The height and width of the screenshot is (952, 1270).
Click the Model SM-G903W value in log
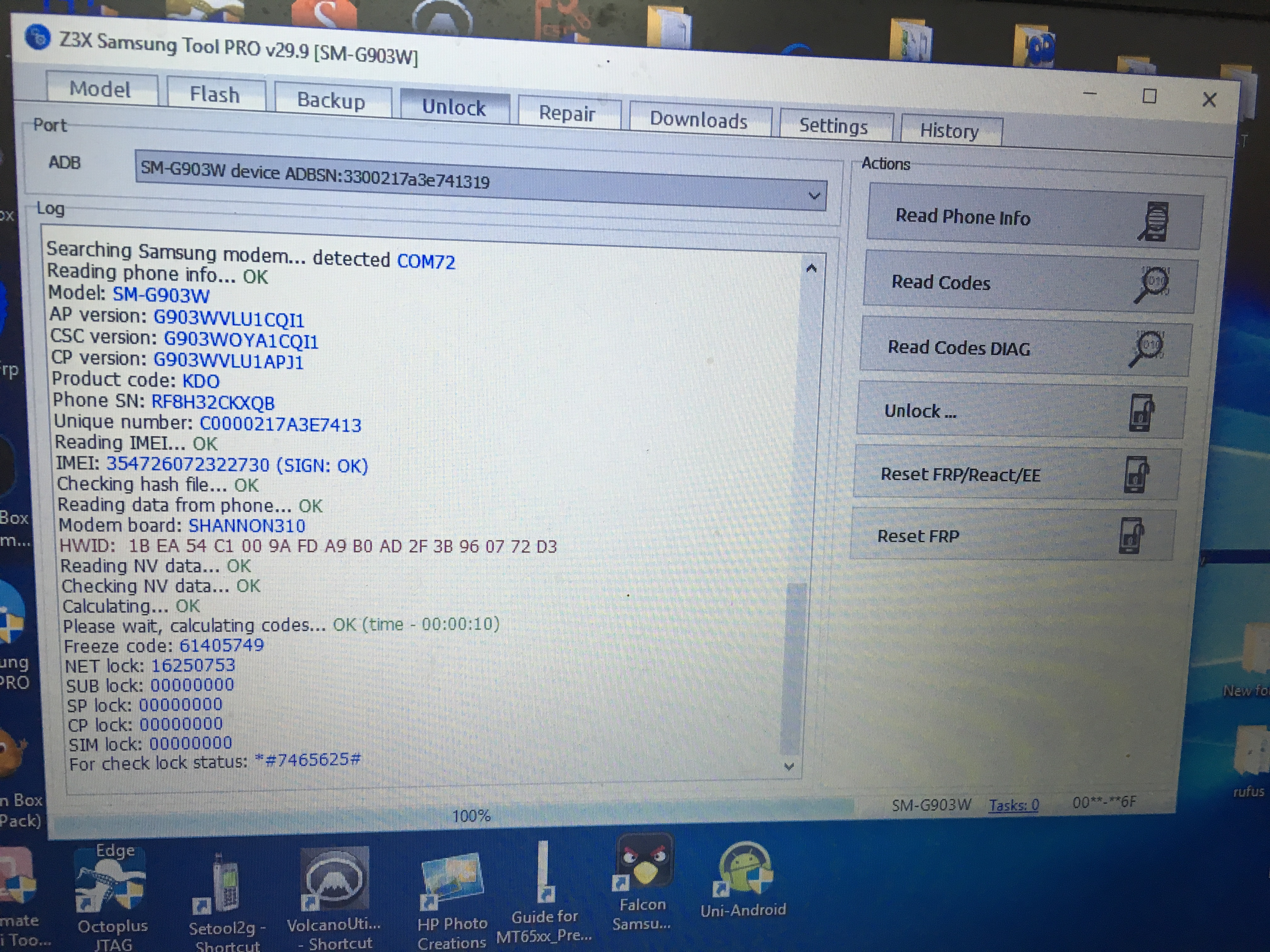pyautogui.click(x=161, y=295)
